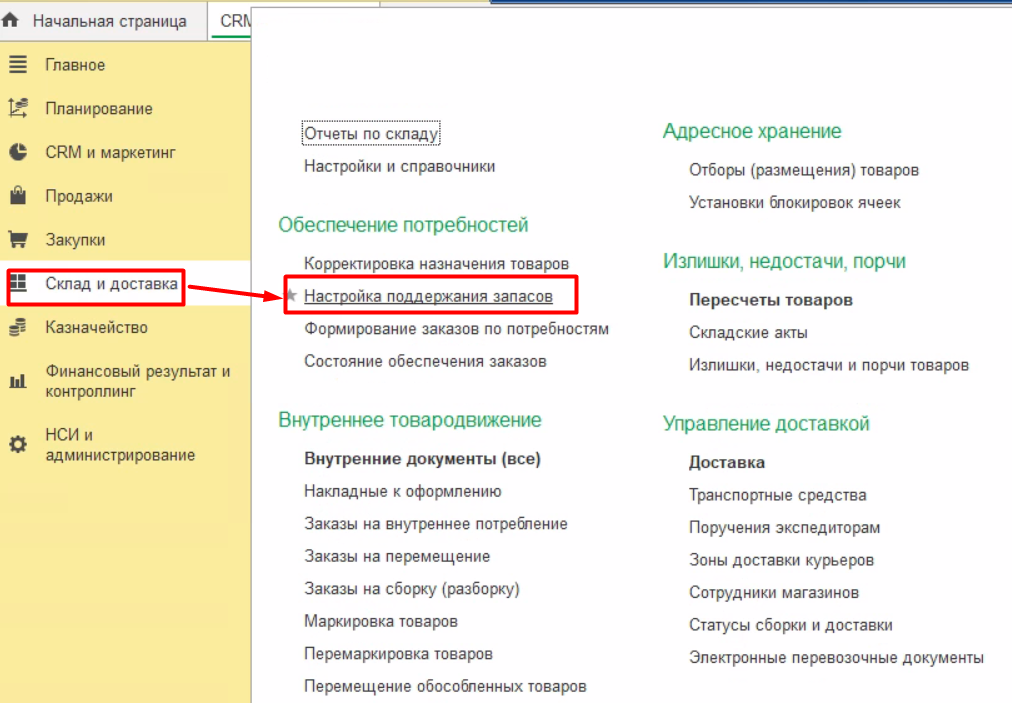Click the Продажи shopping bag icon

pos(17,196)
